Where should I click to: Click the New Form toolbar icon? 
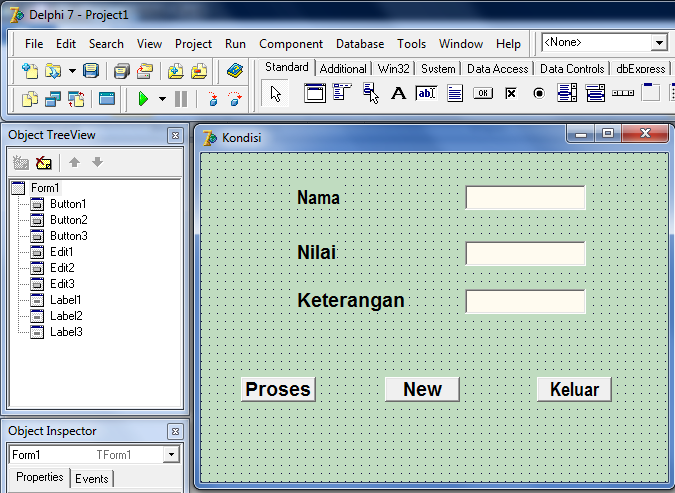pyautogui.click(x=107, y=99)
